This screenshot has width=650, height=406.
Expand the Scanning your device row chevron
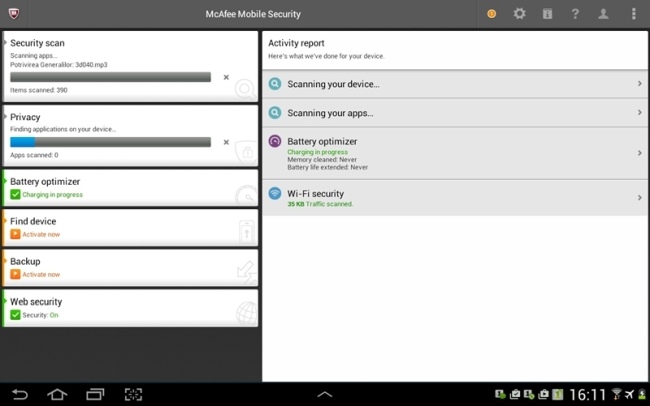click(640, 84)
